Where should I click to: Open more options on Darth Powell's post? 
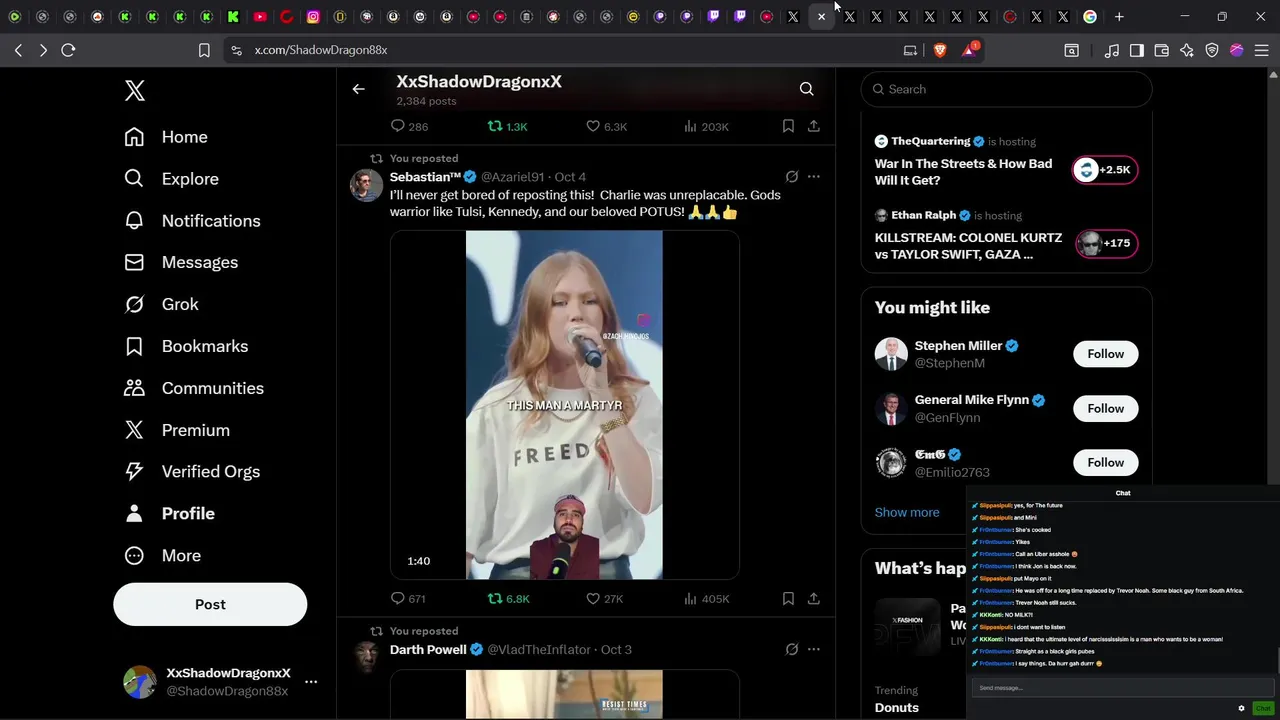point(814,649)
